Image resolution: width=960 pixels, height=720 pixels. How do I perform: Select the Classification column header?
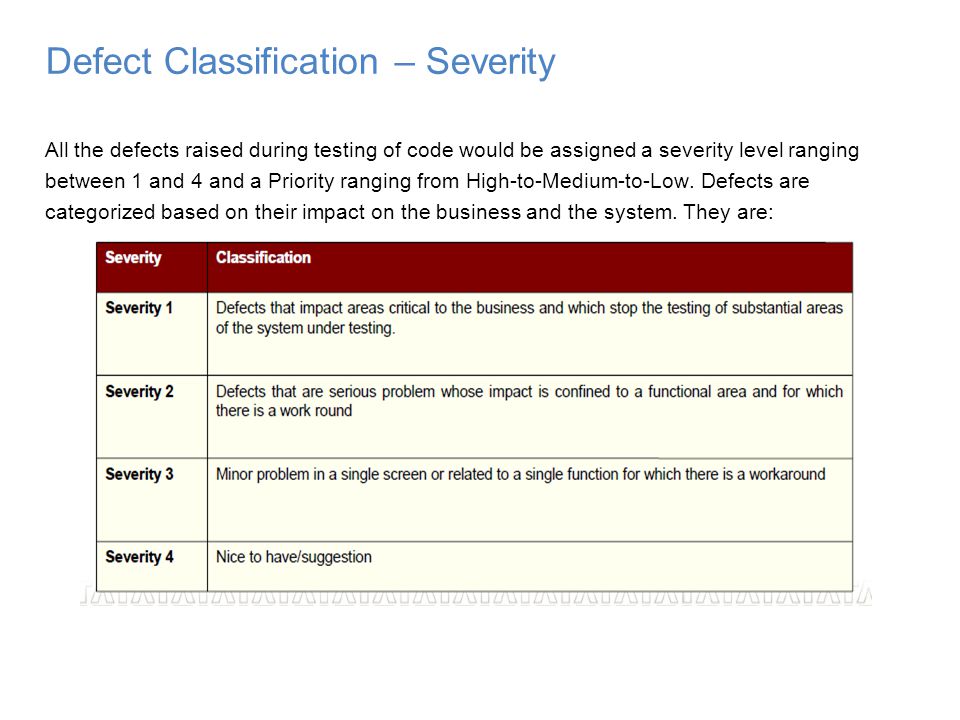(x=263, y=257)
